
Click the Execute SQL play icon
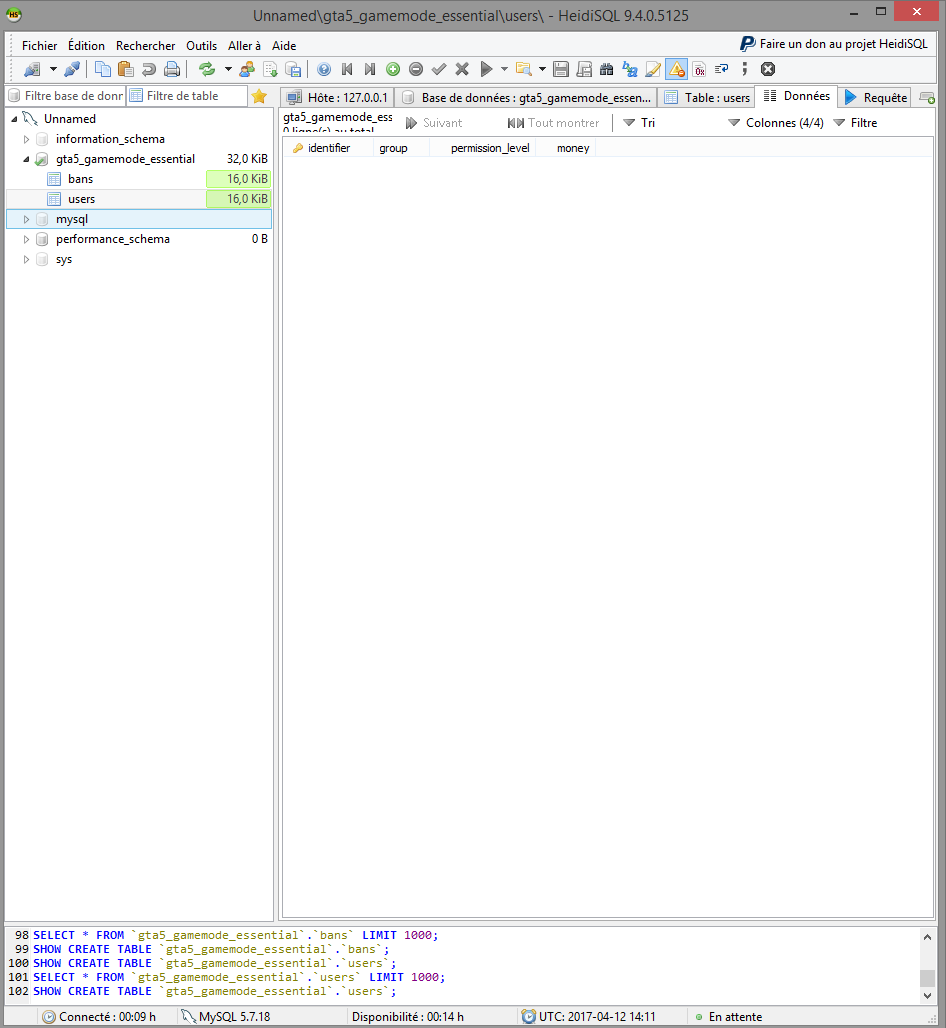(486, 69)
